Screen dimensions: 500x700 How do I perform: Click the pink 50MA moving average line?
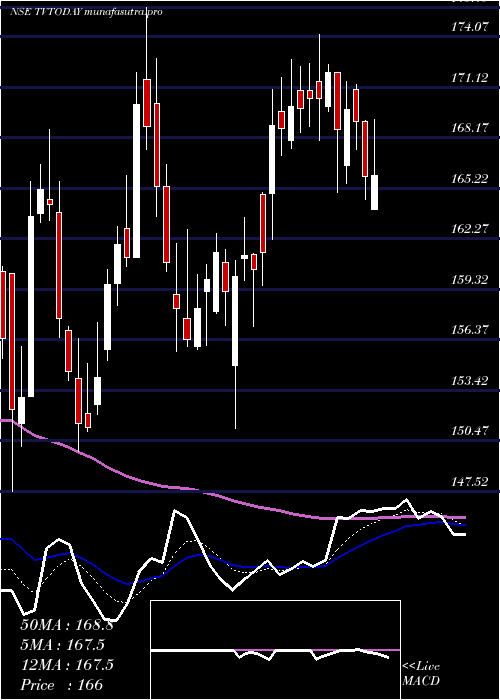point(232,500)
